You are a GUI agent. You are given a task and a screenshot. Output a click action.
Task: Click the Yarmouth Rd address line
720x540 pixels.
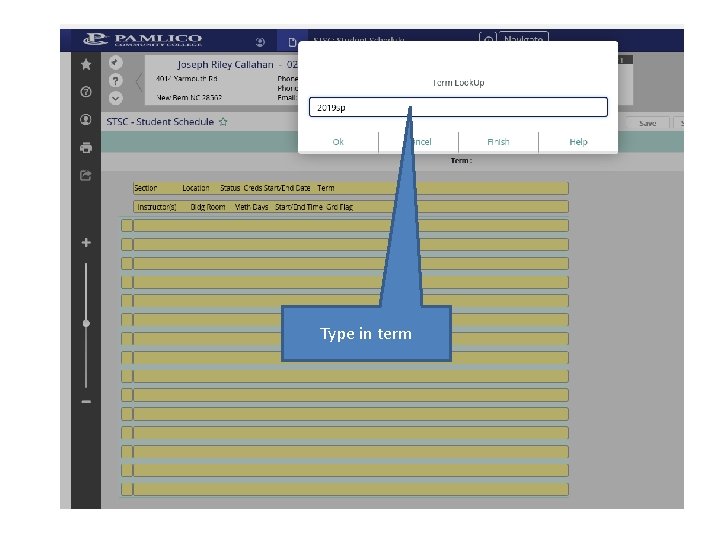pos(187,79)
